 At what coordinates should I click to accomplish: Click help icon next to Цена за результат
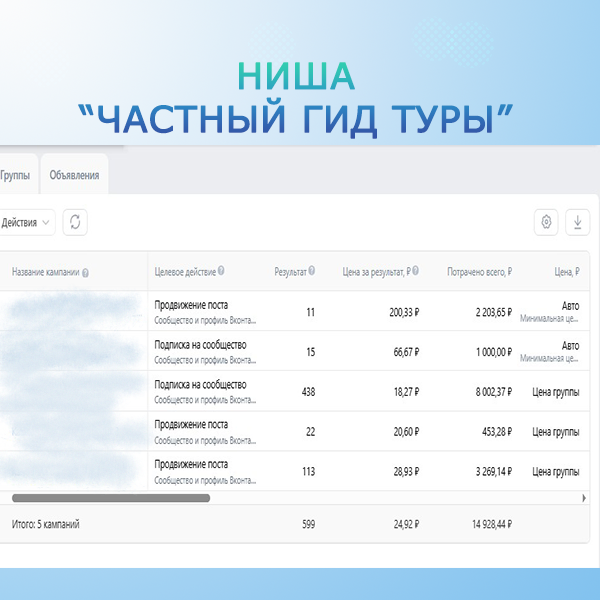tap(415, 271)
